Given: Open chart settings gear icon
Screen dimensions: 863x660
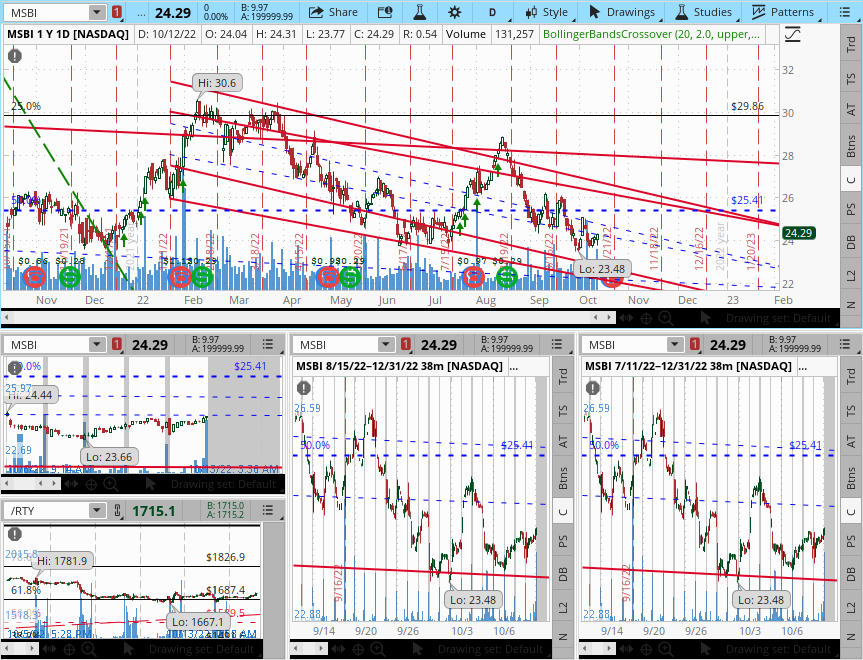Looking at the screenshot, I should [455, 12].
